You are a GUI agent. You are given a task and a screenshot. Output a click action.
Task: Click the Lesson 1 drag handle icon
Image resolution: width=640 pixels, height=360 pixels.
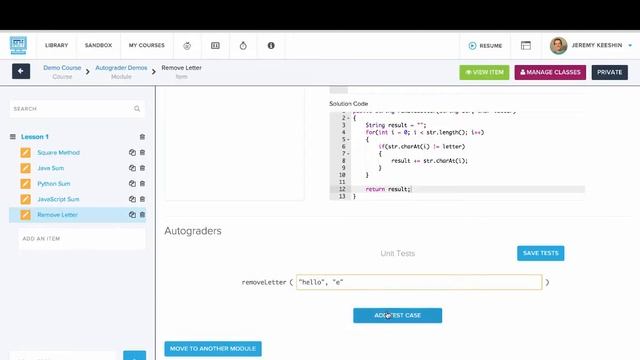[x=13, y=137]
